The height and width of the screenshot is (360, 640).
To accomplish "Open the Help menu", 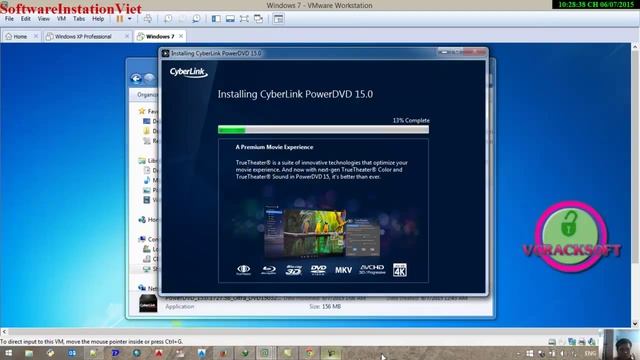I will pyautogui.click(x=98, y=19).
